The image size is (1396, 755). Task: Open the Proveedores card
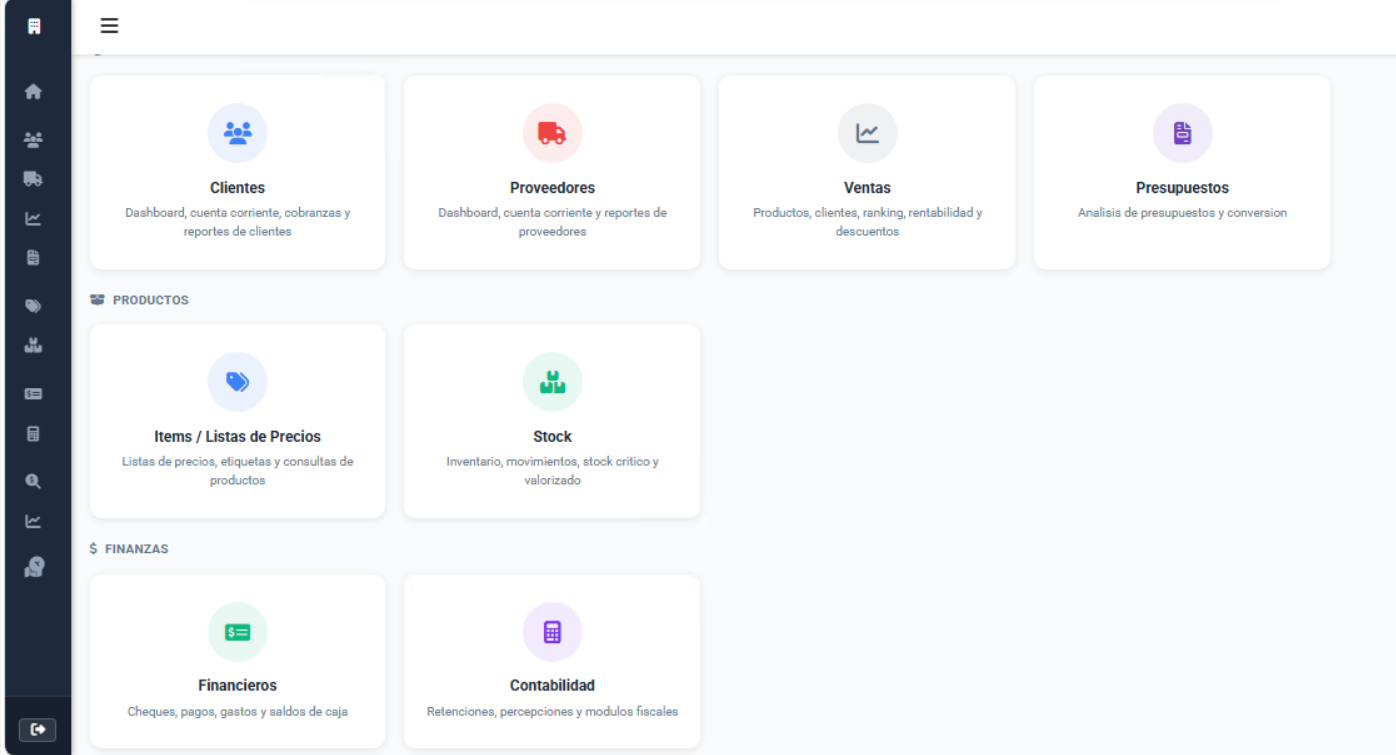click(552, 172)
